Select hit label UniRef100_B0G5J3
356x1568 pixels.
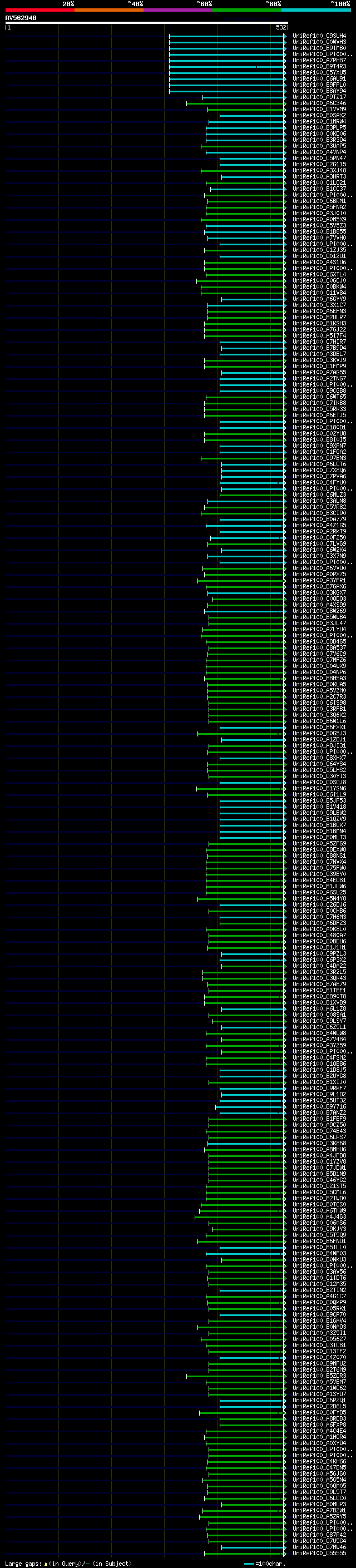[319, 734]
